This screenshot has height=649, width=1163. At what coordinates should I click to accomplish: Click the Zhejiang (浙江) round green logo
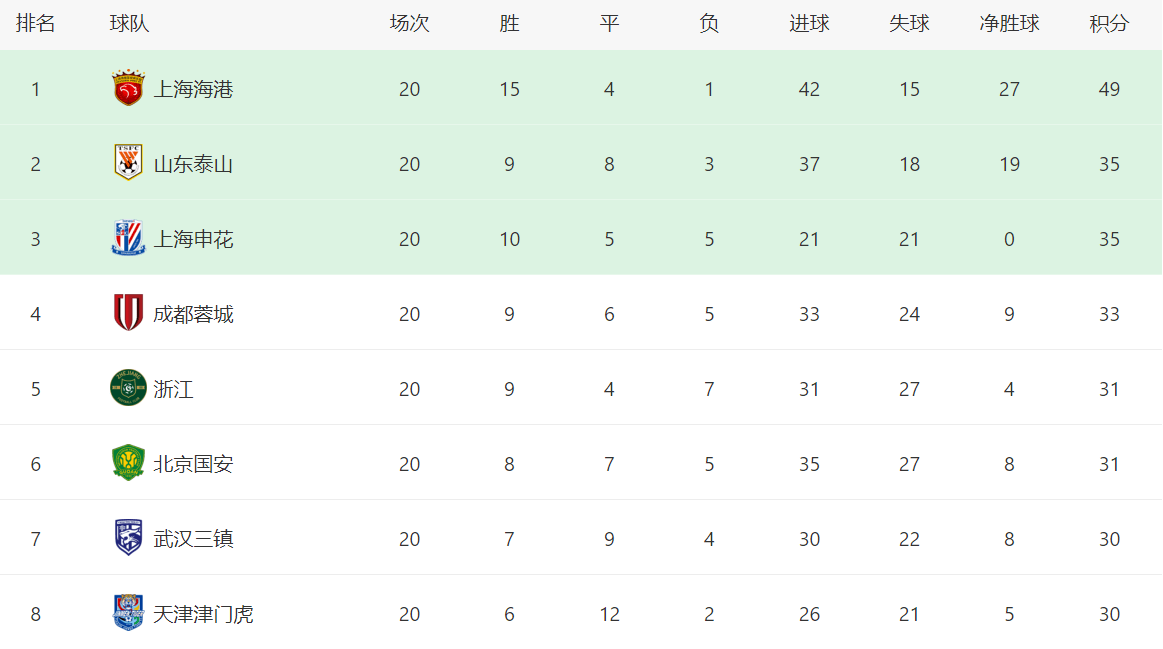pyautogui.click(x=128, y=388)
